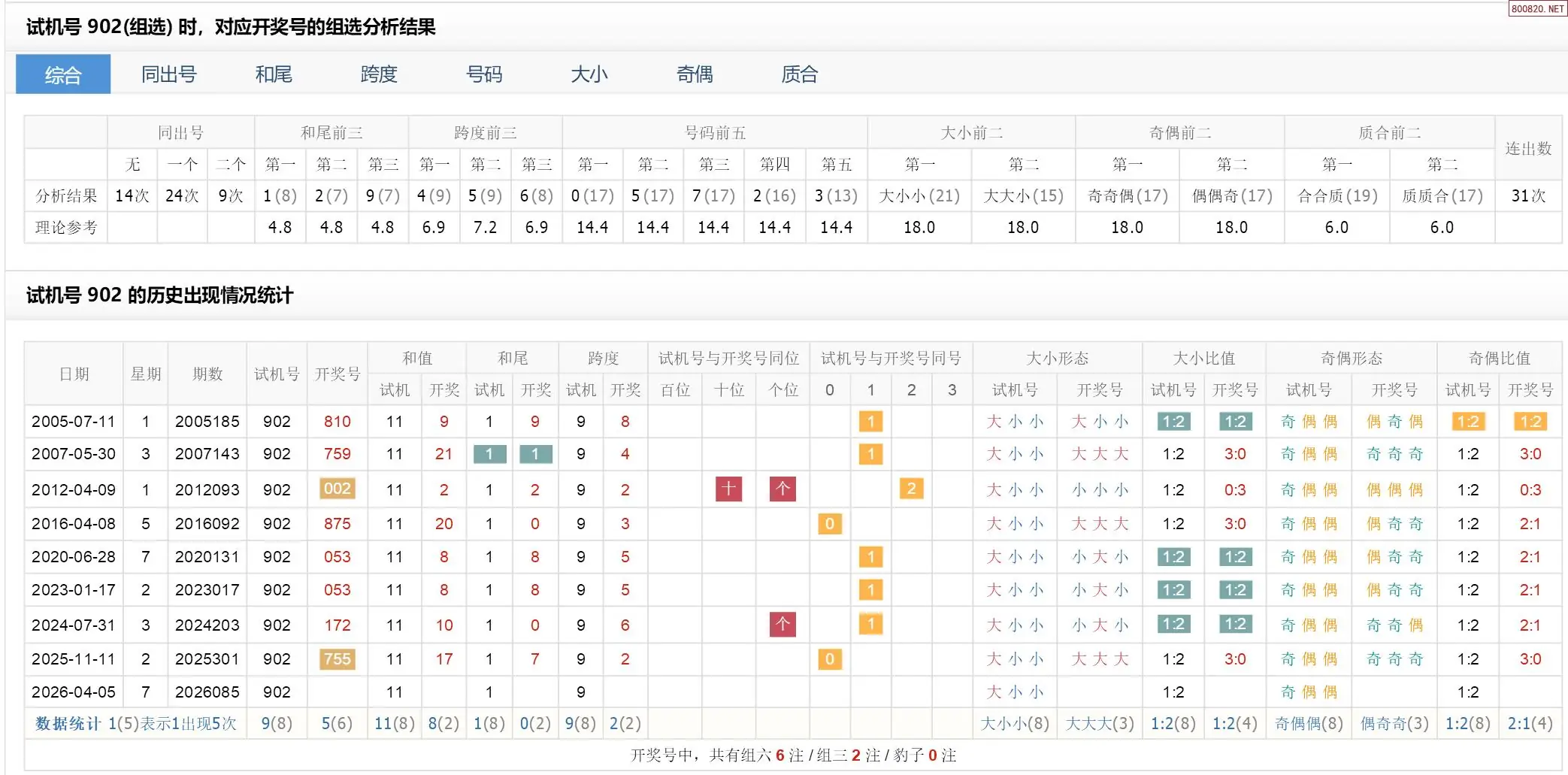Viewport: 1568px width, 775px height.
Task: Open the 号码 tab
Action: (x=484, y=74)
